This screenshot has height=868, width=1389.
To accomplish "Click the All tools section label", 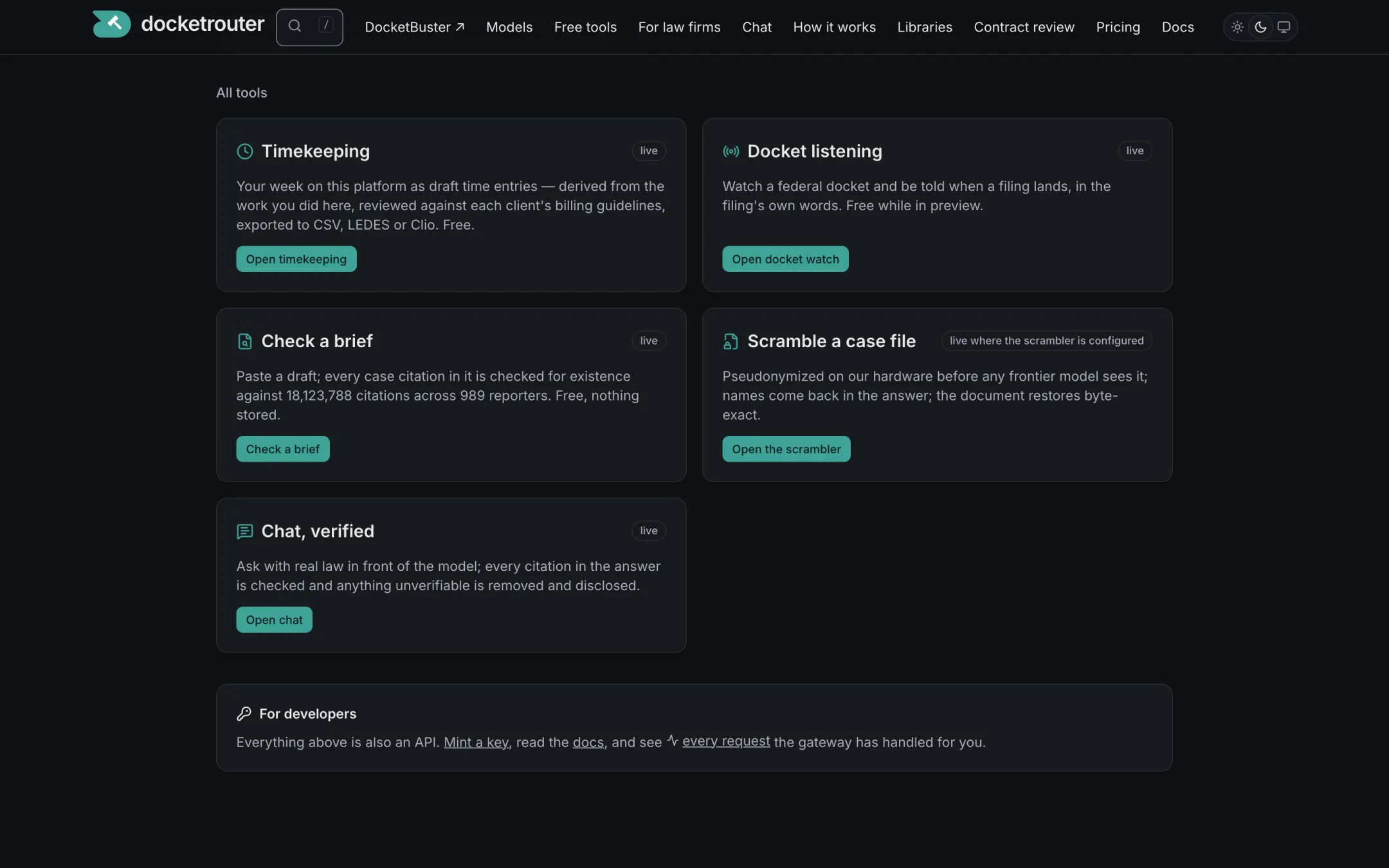I will [x=241, y=93].
